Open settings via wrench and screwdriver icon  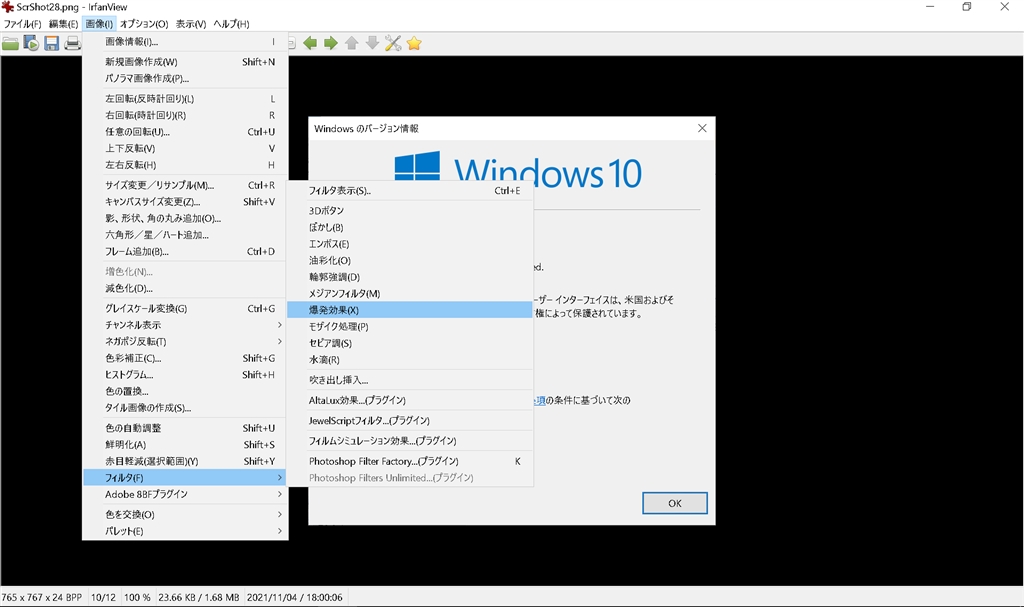tap(393, 44)
